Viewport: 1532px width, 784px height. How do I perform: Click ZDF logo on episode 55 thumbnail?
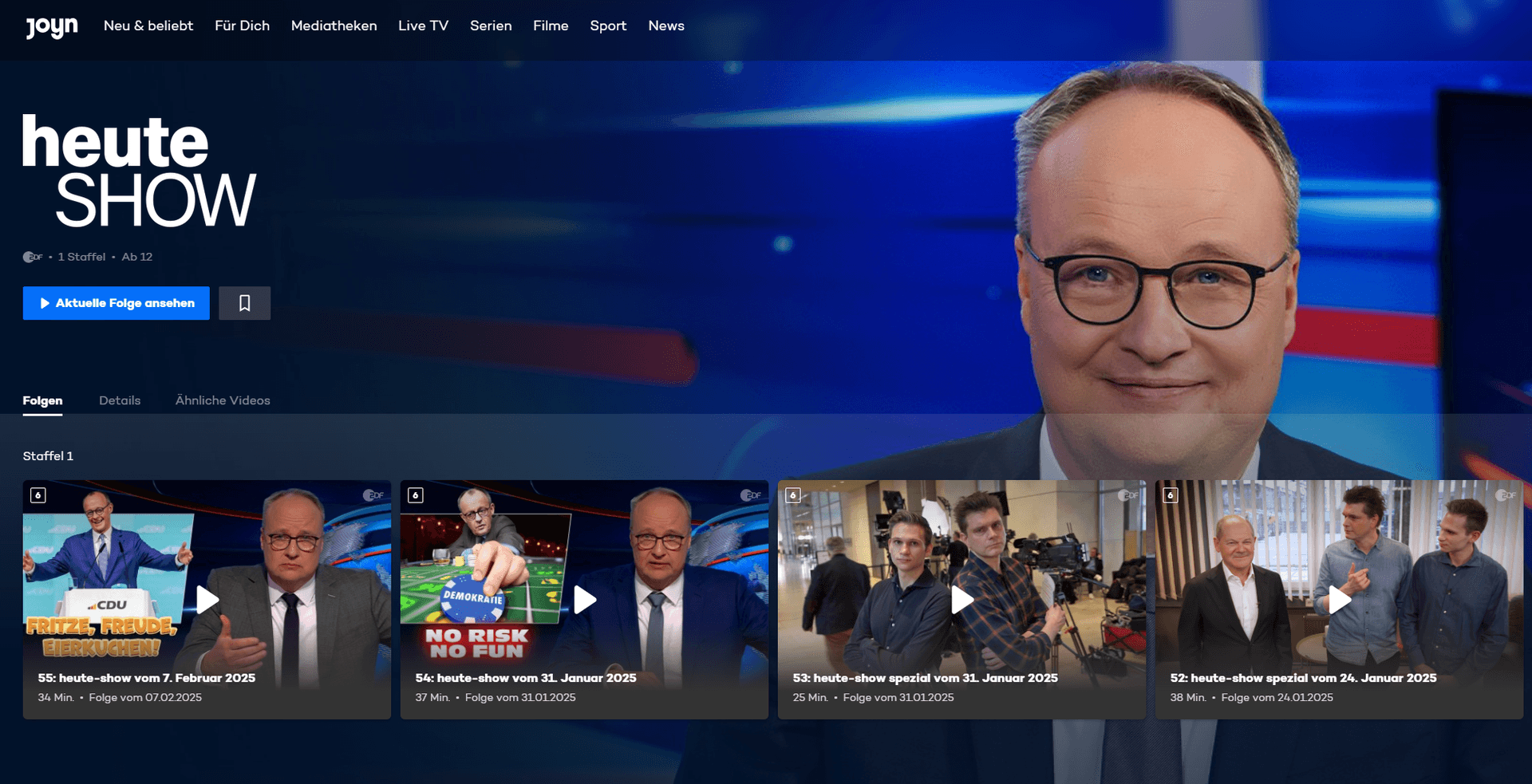click(373, 495)
